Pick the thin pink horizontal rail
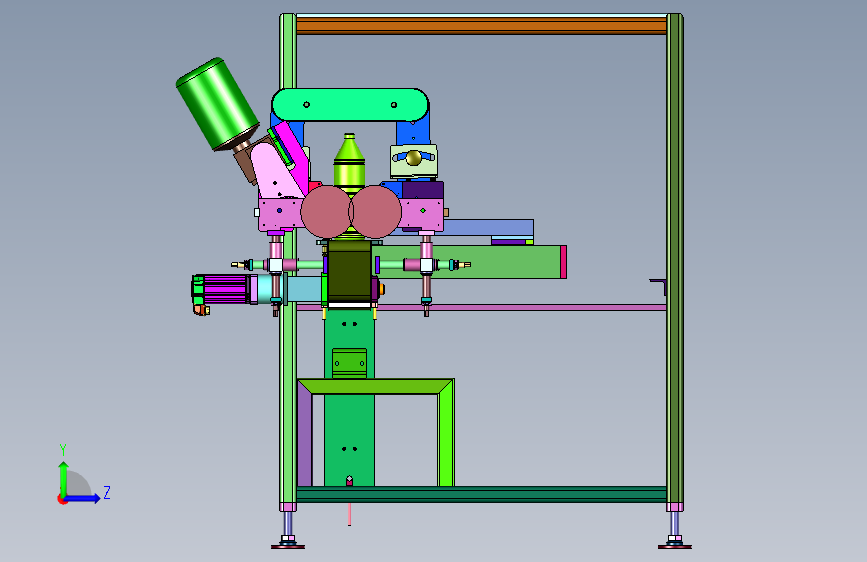 click(481, 307)
